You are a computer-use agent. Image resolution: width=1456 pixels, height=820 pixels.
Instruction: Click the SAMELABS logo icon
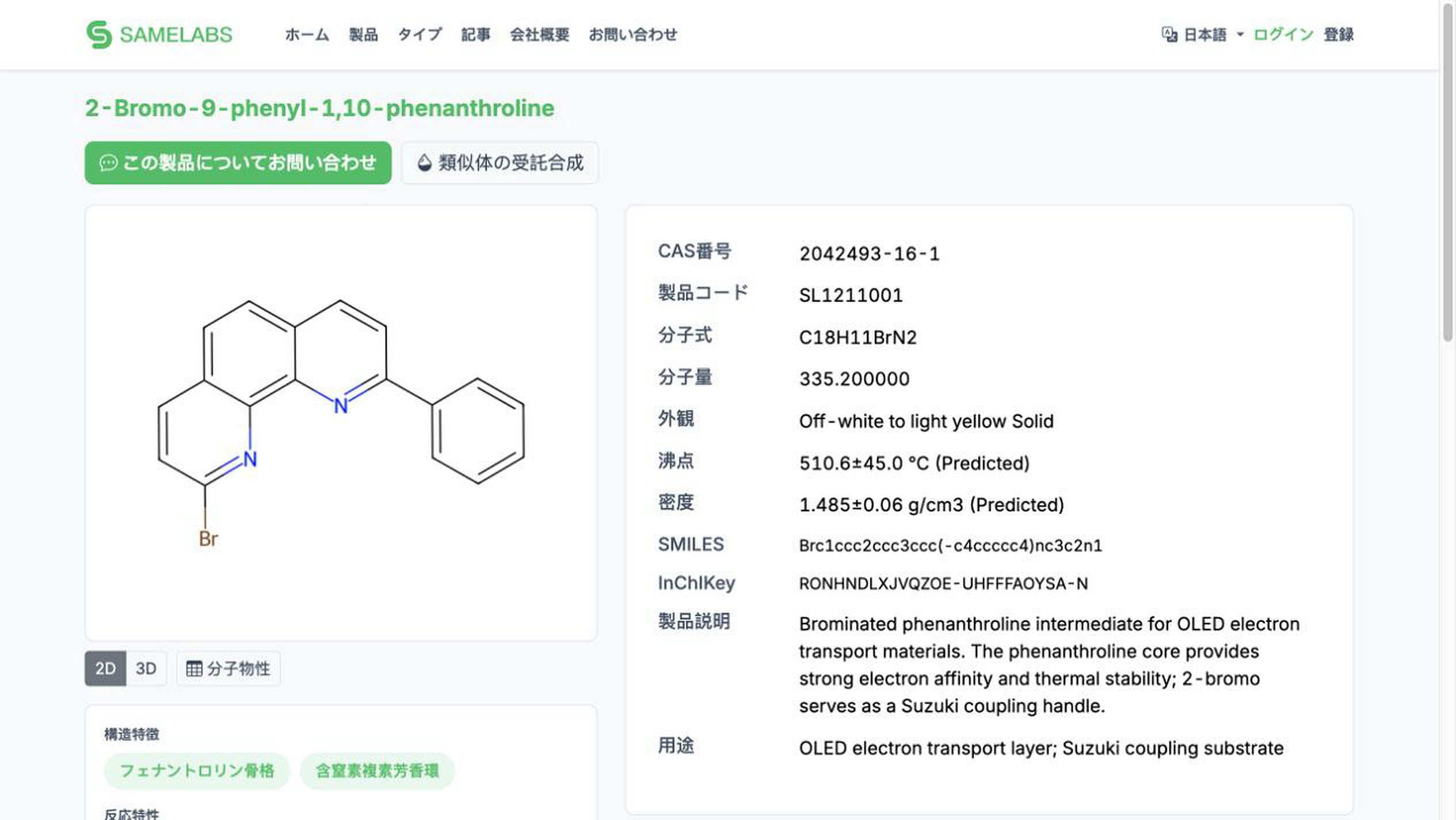pyautogui.click(x=98, y=35)
